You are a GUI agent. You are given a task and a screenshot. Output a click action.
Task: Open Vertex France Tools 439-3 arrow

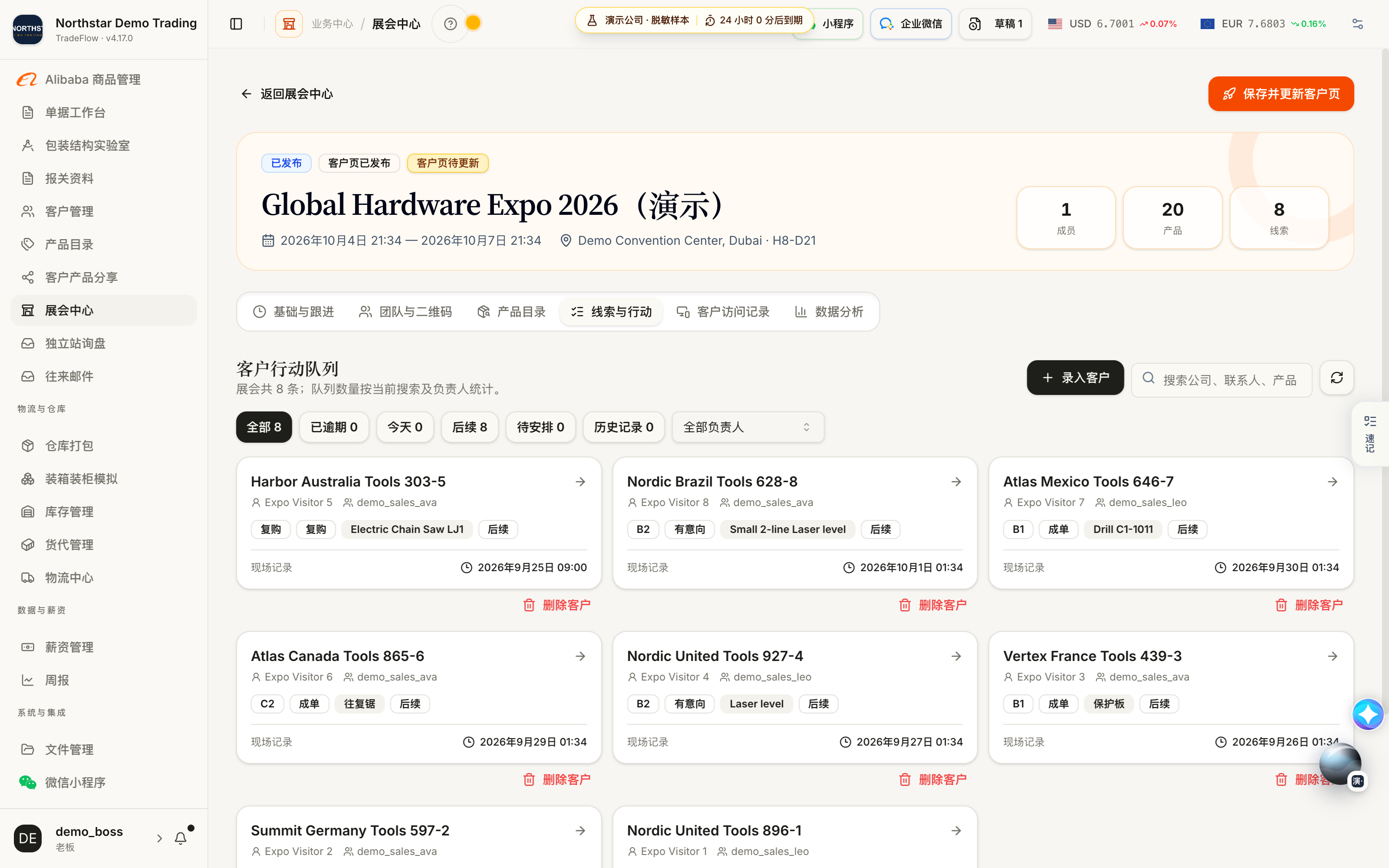(x=1333, y=656)
